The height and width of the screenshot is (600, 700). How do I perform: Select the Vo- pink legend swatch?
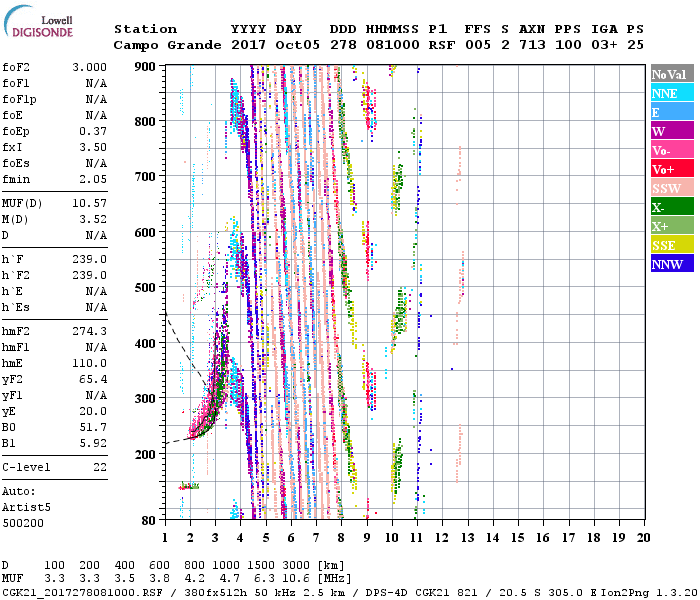click(x=671, y=150)
